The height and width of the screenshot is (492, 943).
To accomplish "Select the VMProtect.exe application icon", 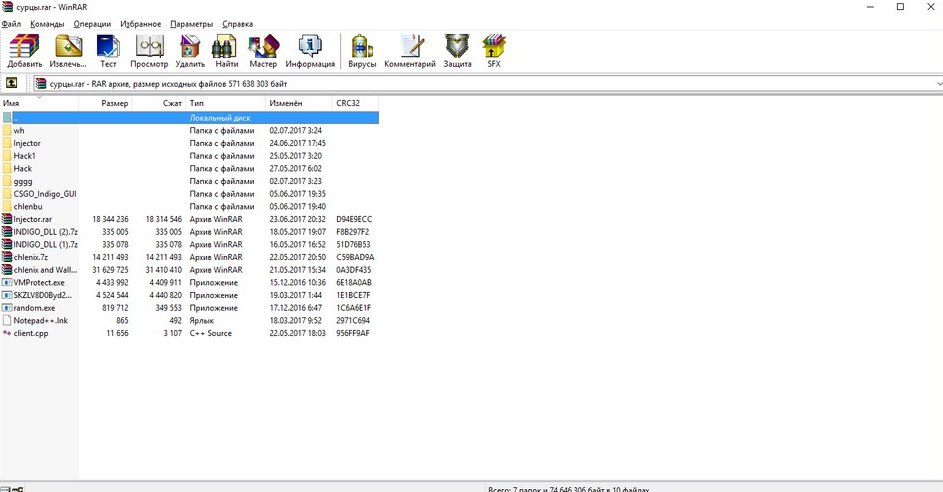I will pos(7,282).
